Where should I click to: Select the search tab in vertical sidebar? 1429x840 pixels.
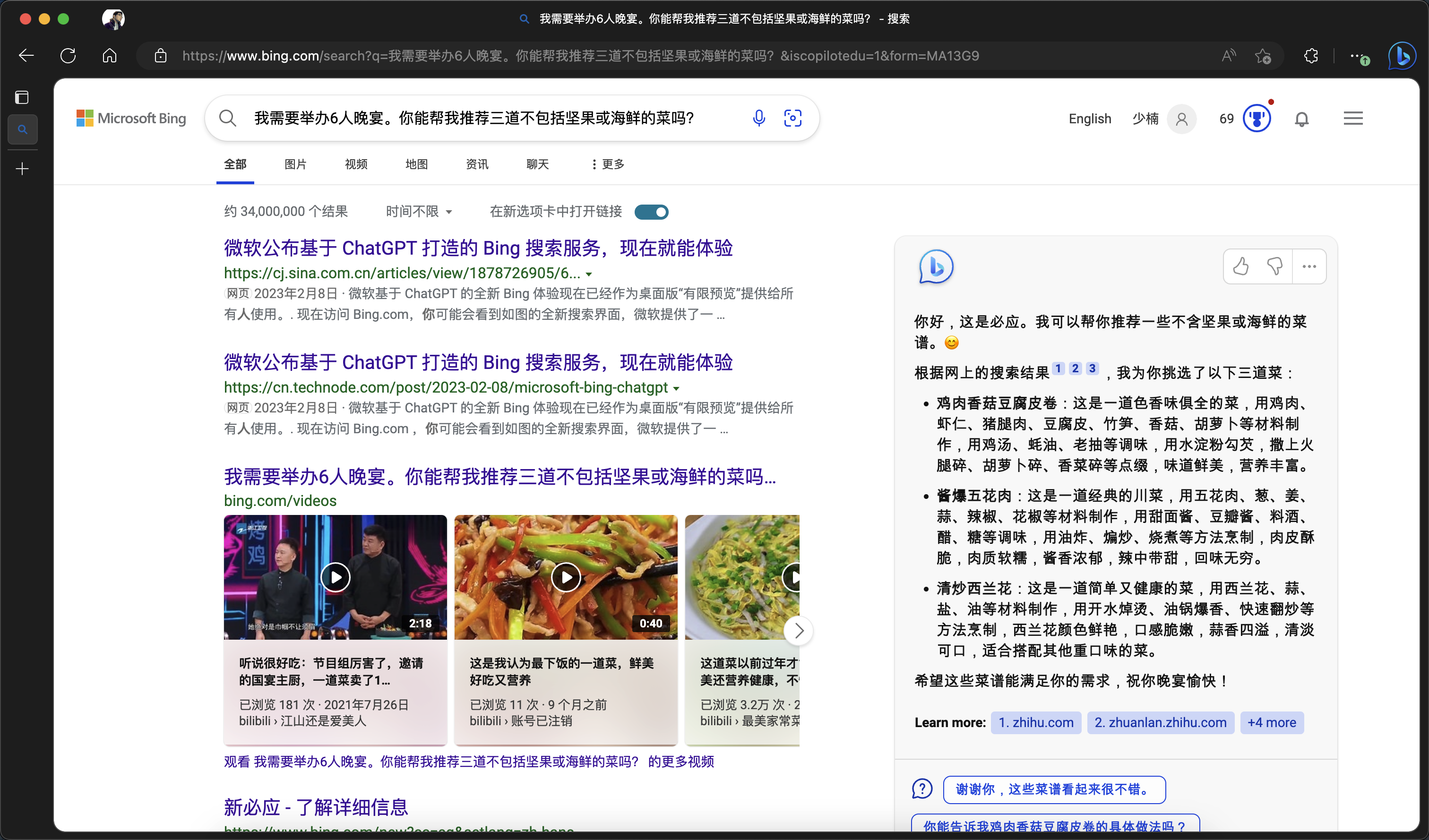(x=23, y=129)
